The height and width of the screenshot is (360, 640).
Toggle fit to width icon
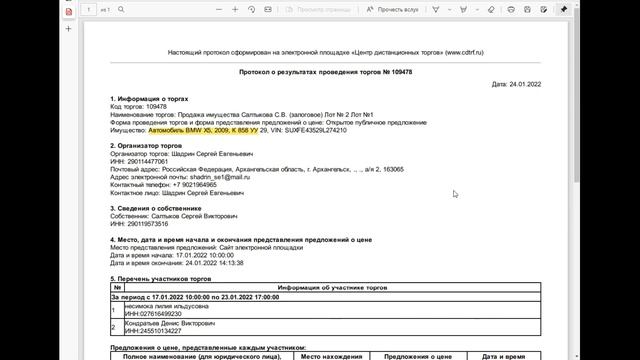(x=268, y=9)
